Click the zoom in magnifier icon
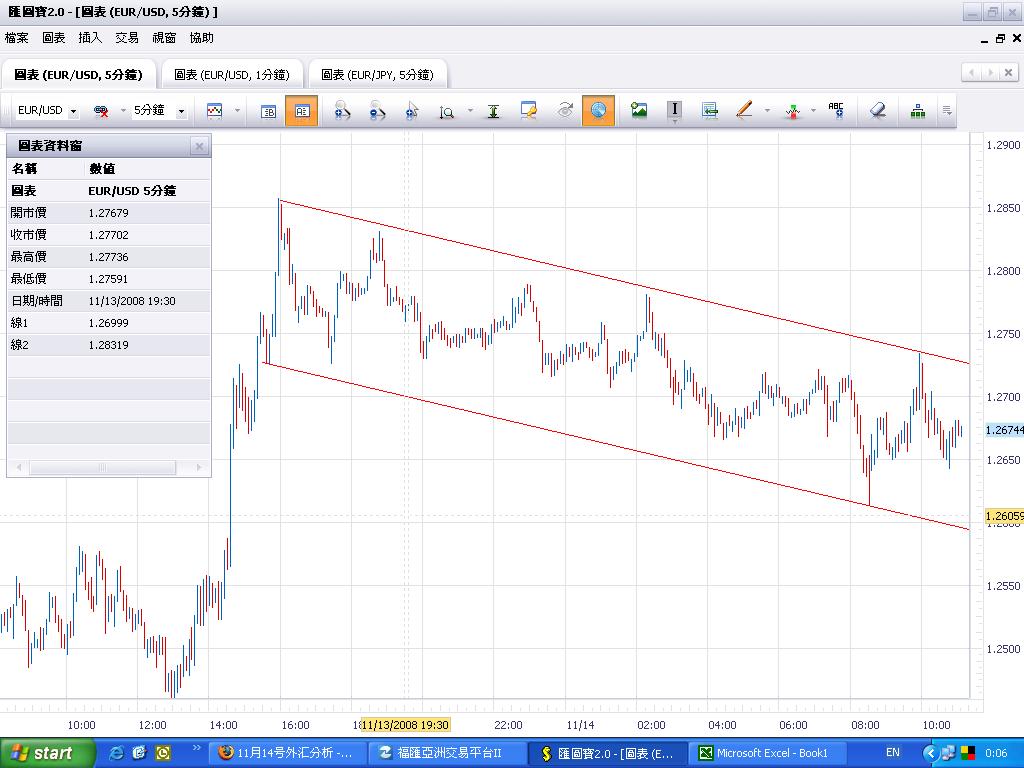Screen dimensions: 1024x768 [x=342, y=111]
